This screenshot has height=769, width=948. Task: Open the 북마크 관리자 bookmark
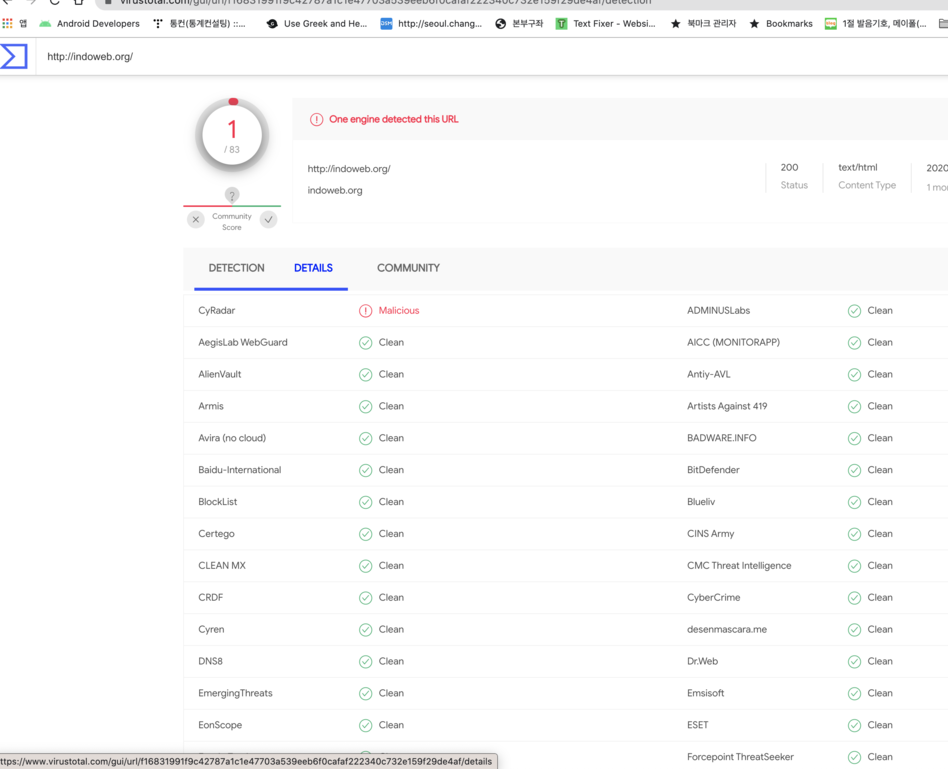tap(702, 23)
